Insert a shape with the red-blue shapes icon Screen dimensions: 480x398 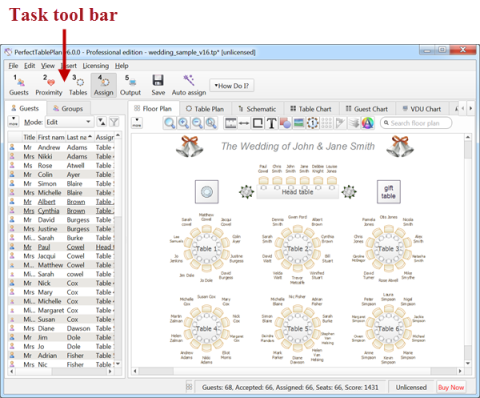point(285,123)
